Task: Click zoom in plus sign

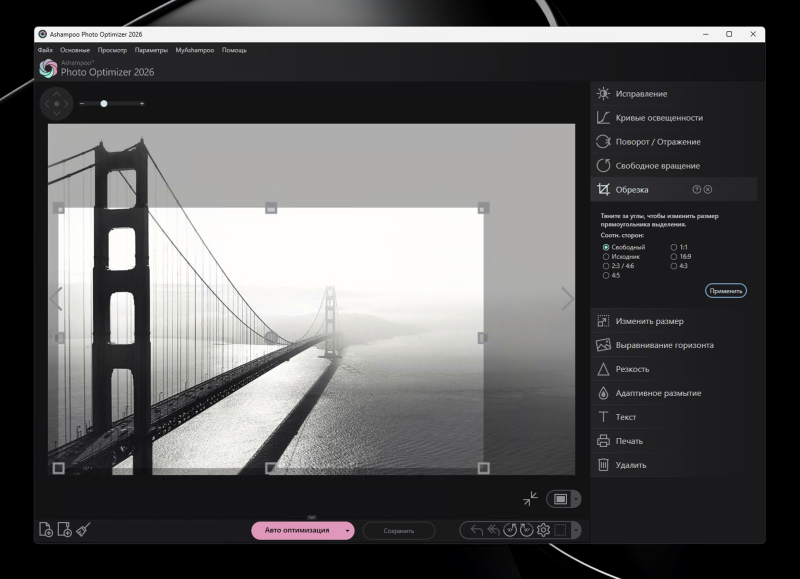Action: [x=142, y=104]
